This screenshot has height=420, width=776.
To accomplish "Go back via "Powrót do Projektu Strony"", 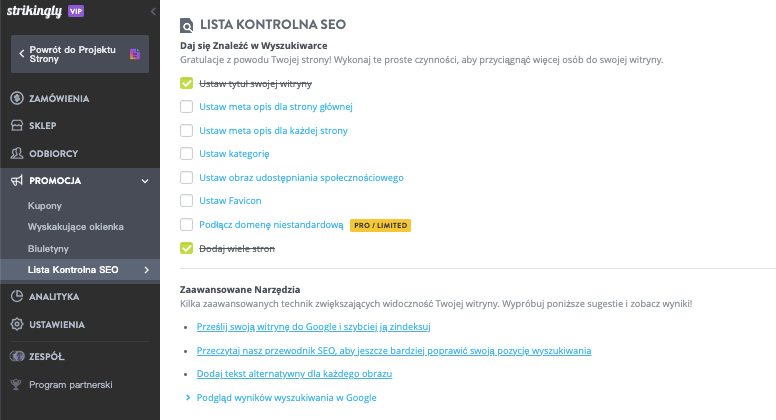I will point(79,53).
